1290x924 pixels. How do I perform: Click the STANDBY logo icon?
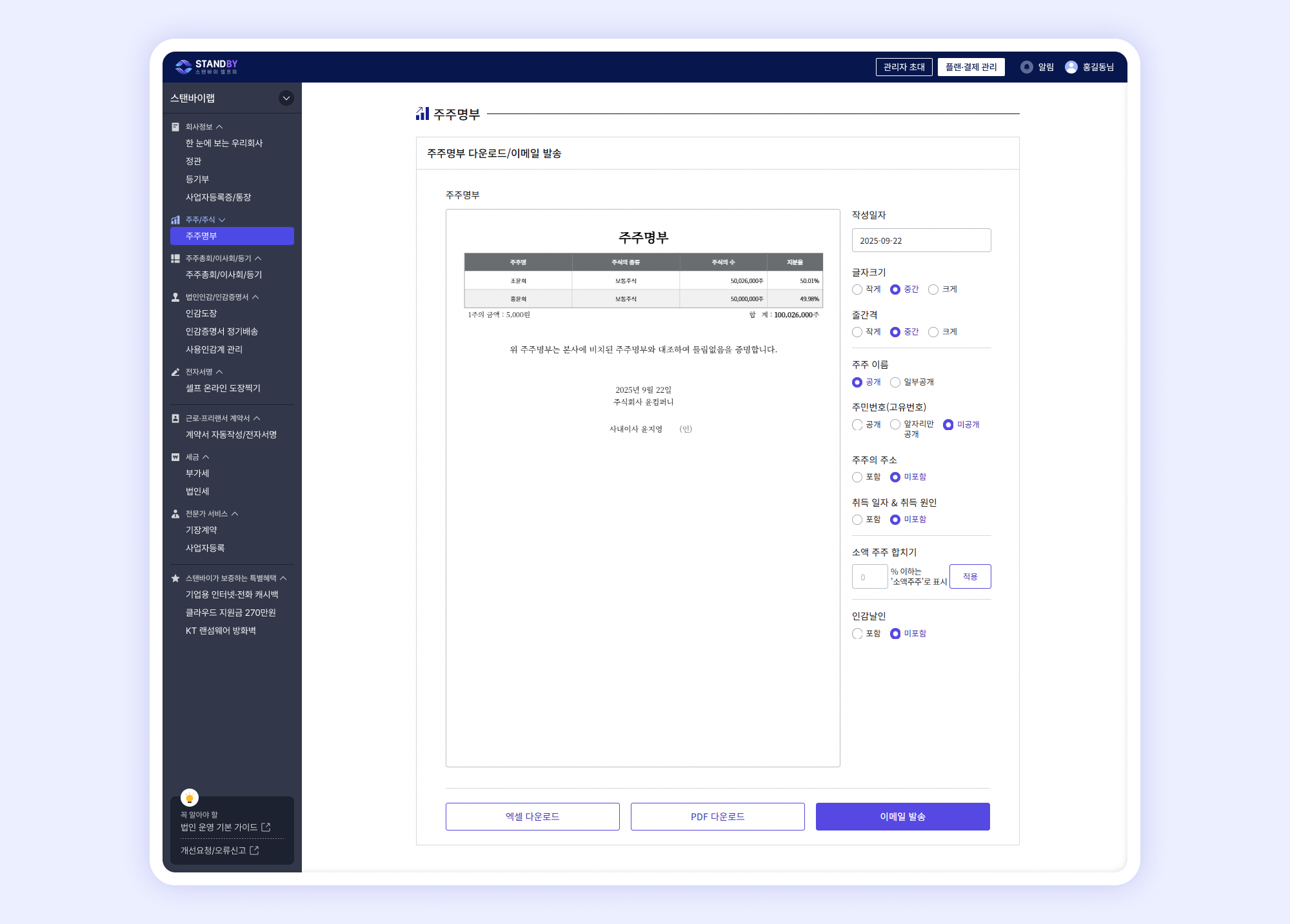[184, 66]
